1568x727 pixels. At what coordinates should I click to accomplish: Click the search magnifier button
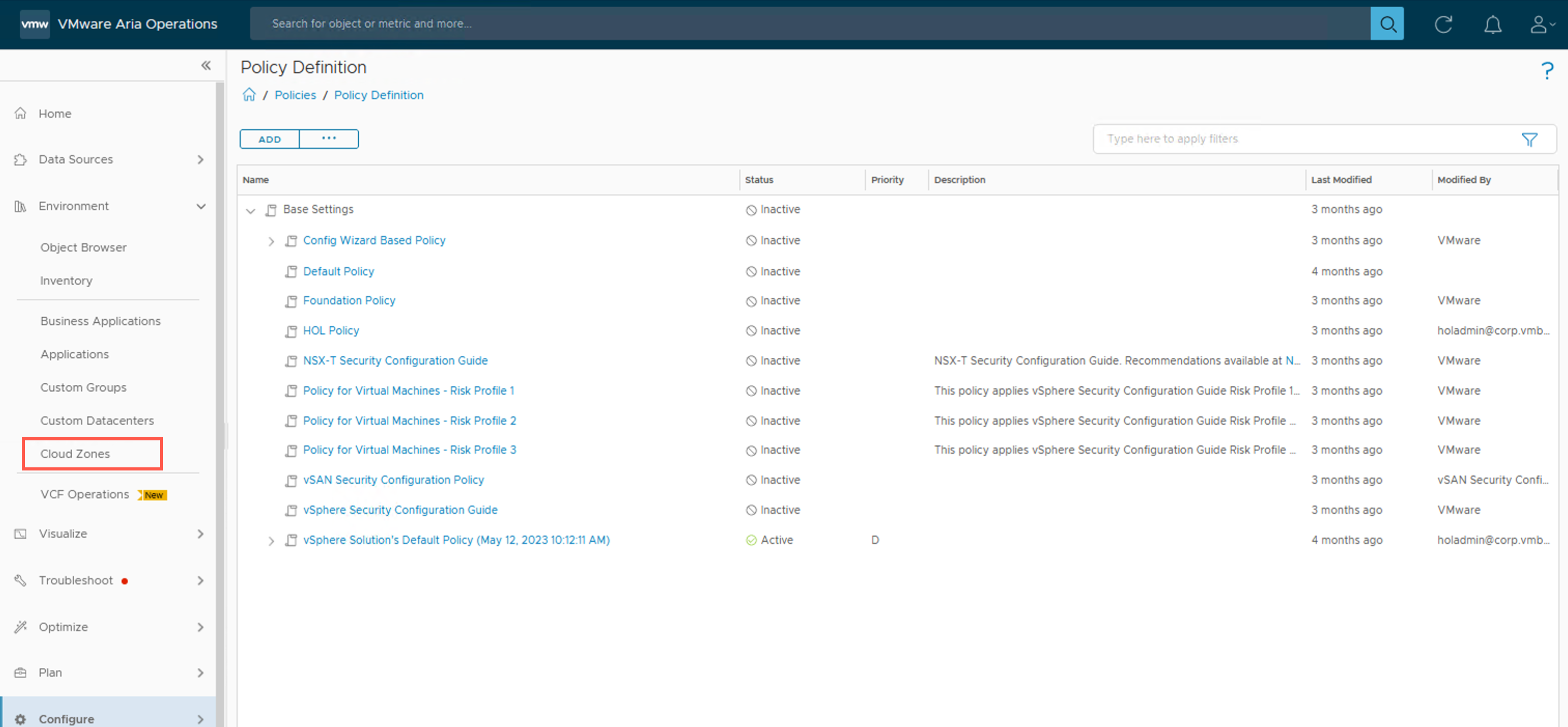[1387, 24]
